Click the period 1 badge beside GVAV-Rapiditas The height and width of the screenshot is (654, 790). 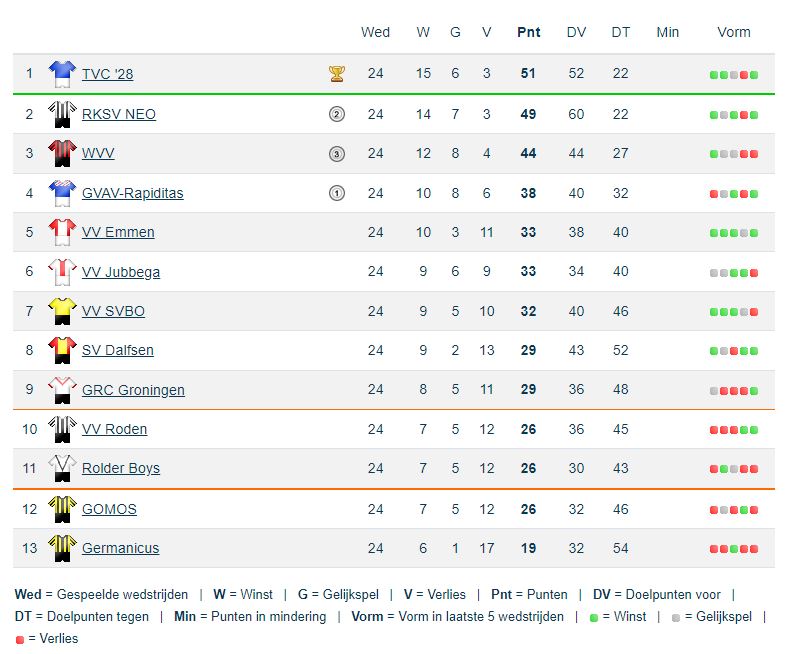337,193
